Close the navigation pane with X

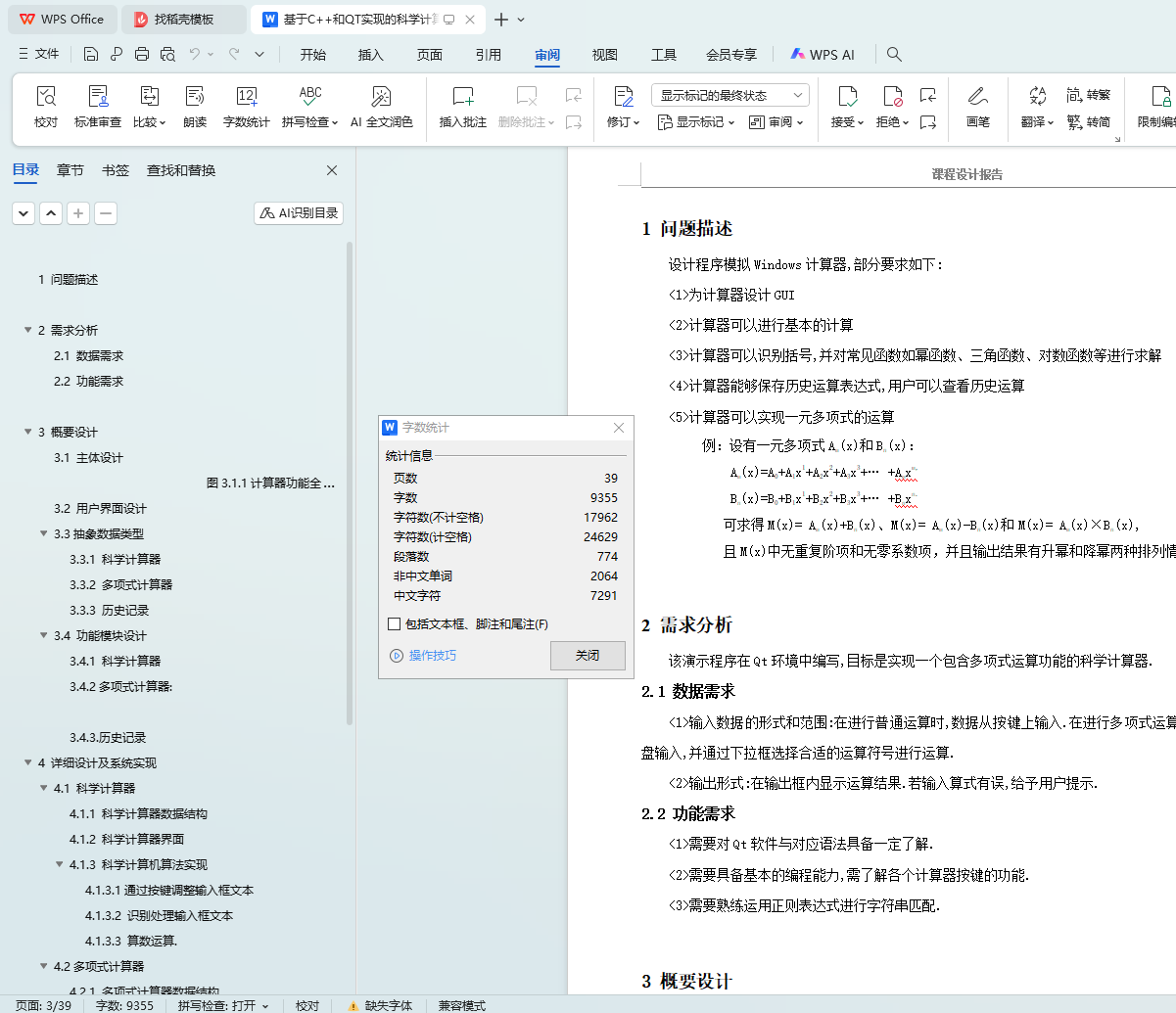tap(332, 170)
